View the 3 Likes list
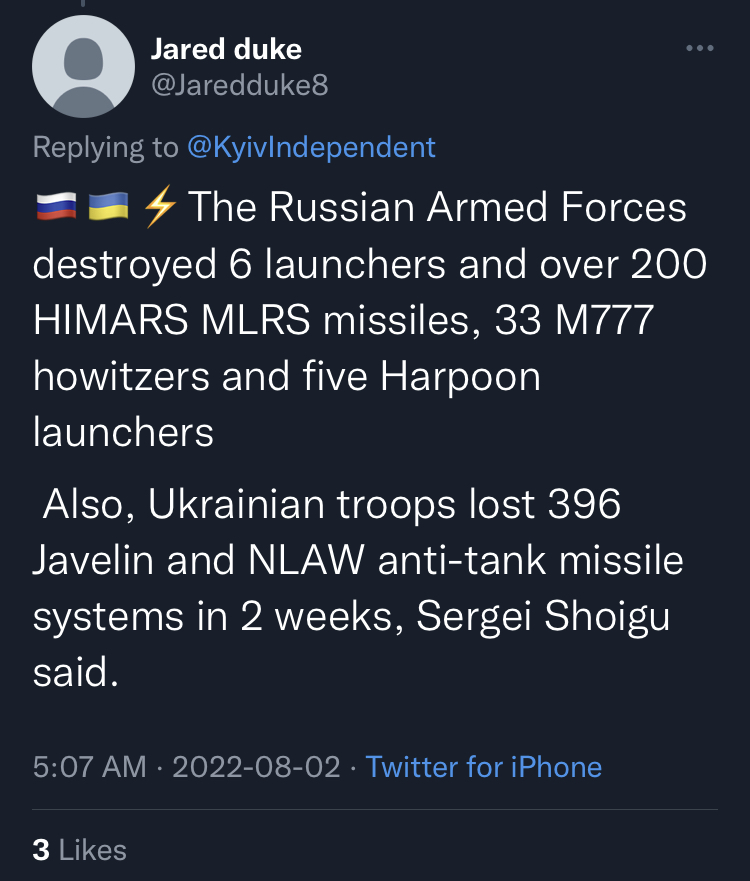This screenshot has width=750, height=881. pyautogui.click(x=79, y=850)
